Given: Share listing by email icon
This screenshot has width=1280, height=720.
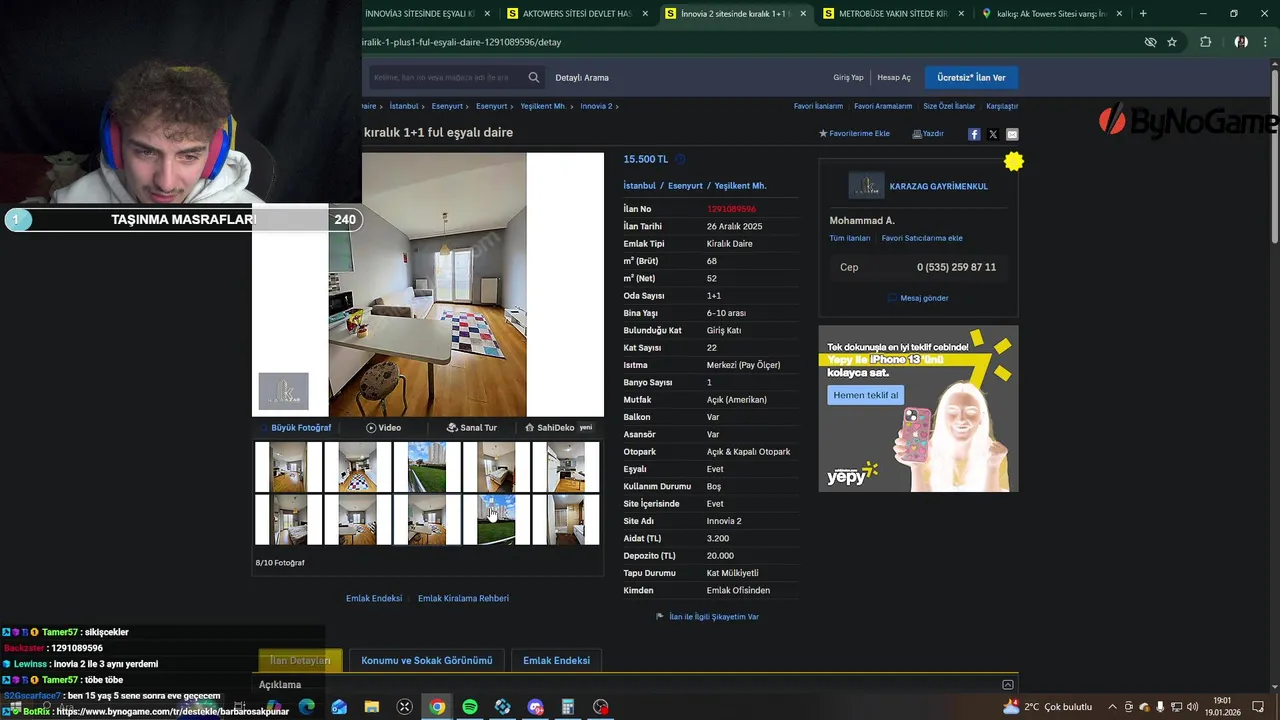Looking at the screenshot, I should click(x=1012, y=134).
